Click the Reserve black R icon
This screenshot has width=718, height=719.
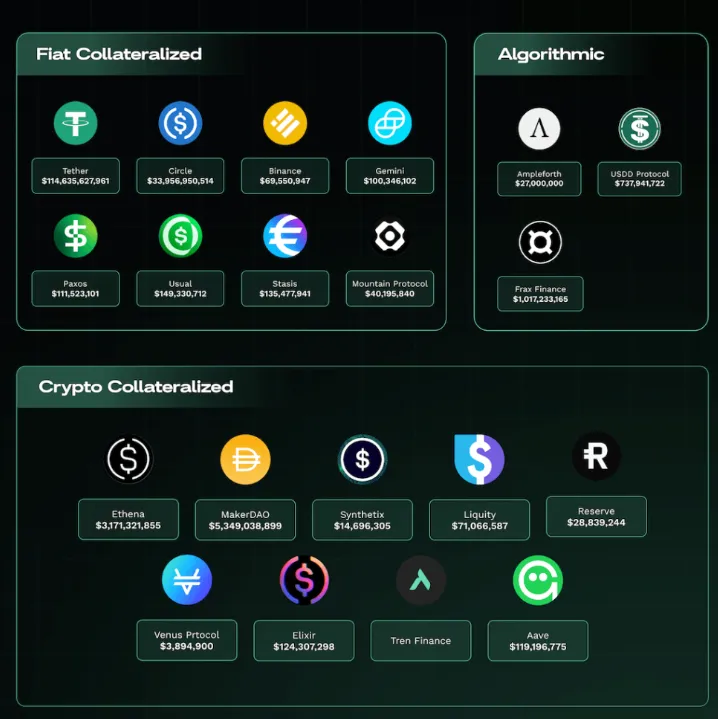coord(596,456)
